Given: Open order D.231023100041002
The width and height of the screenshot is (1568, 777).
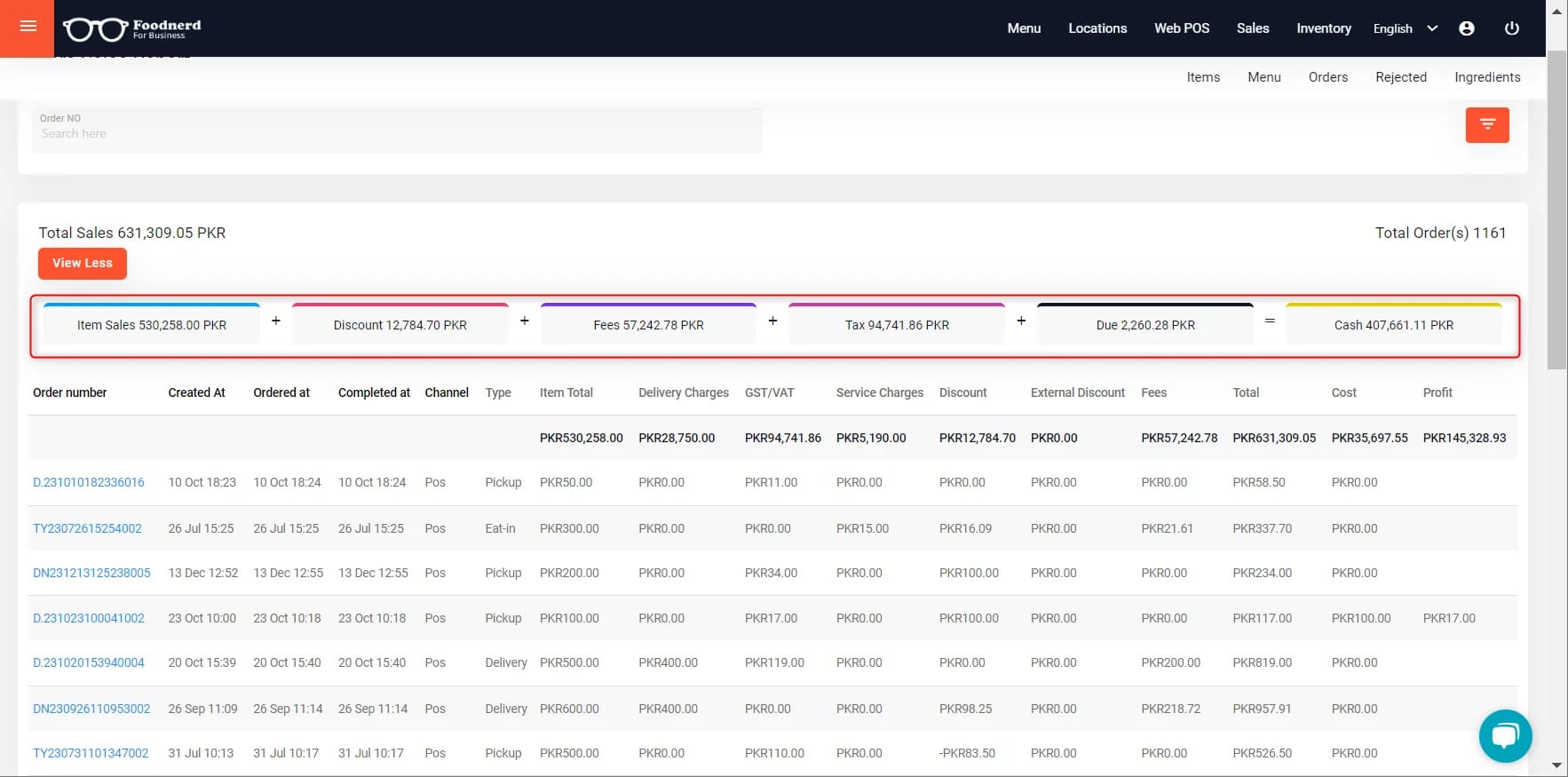Looking at the screenshot, I should click(89, 619).
